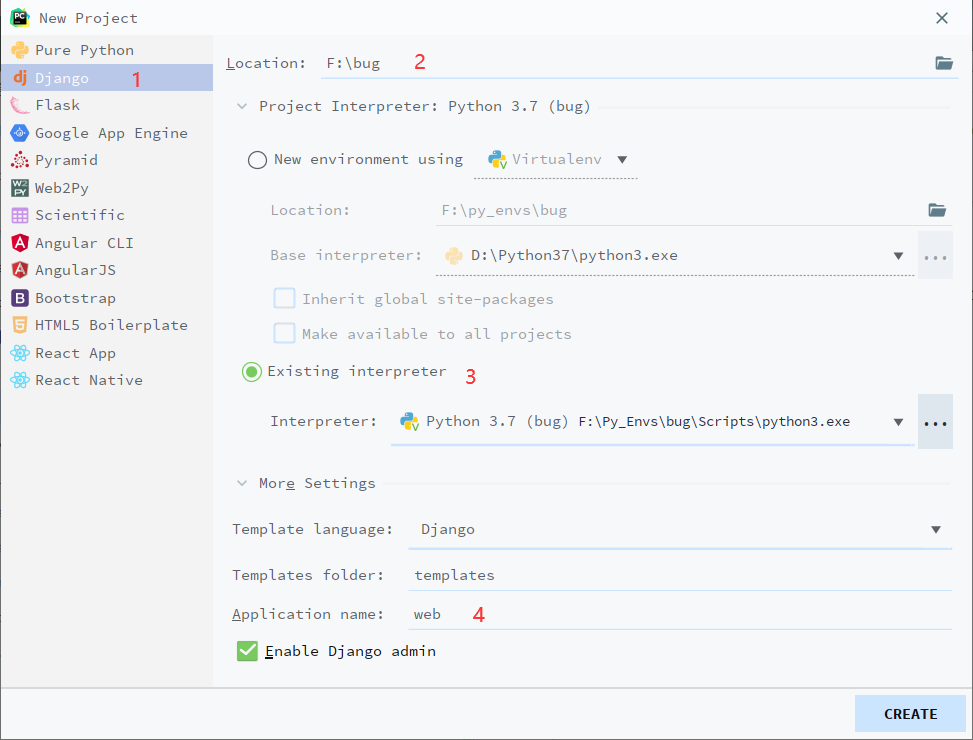Image resolution: width=973 pixels, height=740 pixels.
Task: Select the Angular CLI icon
Action: point(19,243)
